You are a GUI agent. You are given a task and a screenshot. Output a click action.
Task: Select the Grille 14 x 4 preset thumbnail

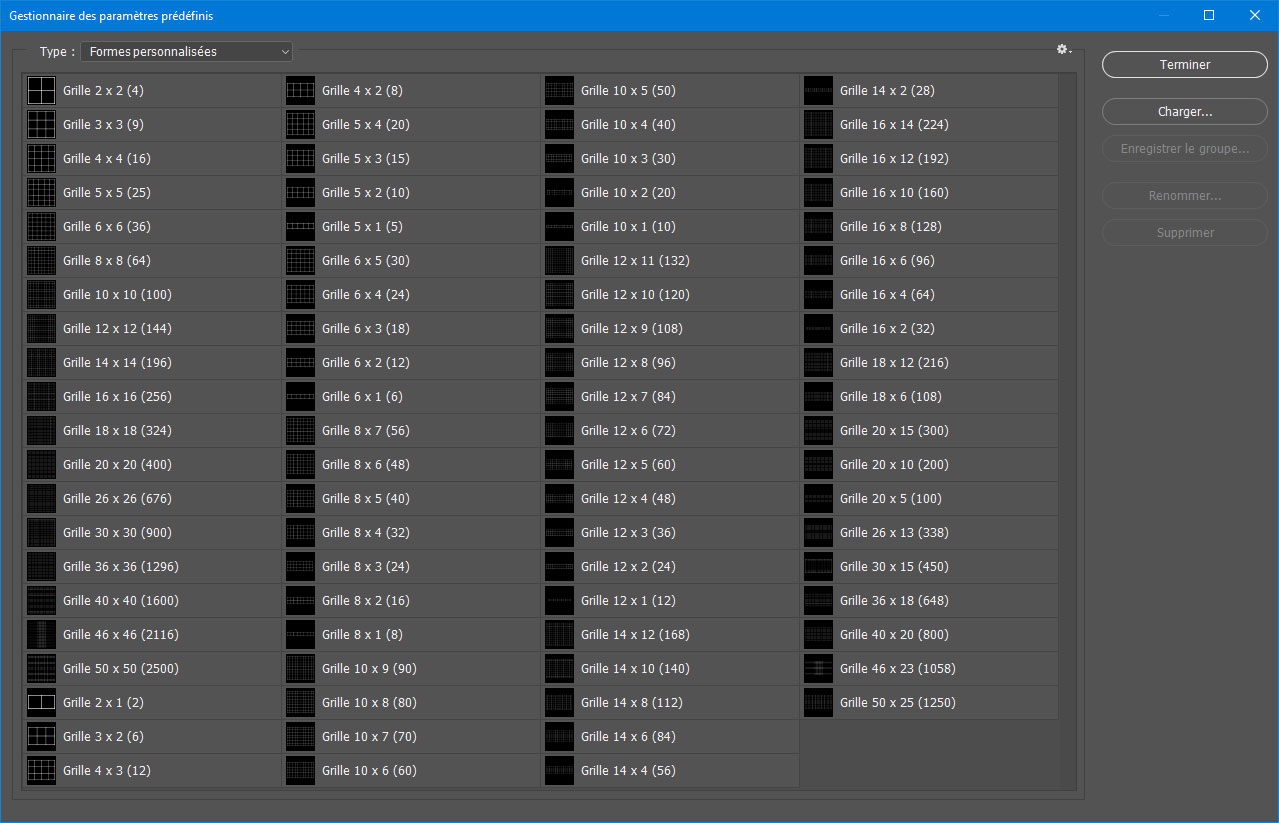click(x=559, y=771)
